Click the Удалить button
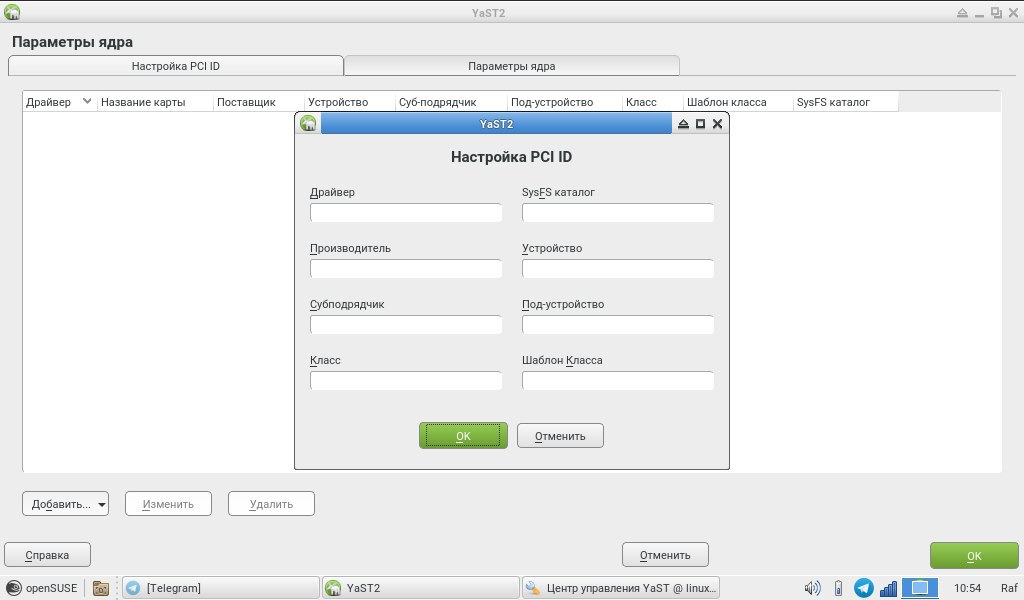This screenshot has height=600, width=1024. (271, 503)
